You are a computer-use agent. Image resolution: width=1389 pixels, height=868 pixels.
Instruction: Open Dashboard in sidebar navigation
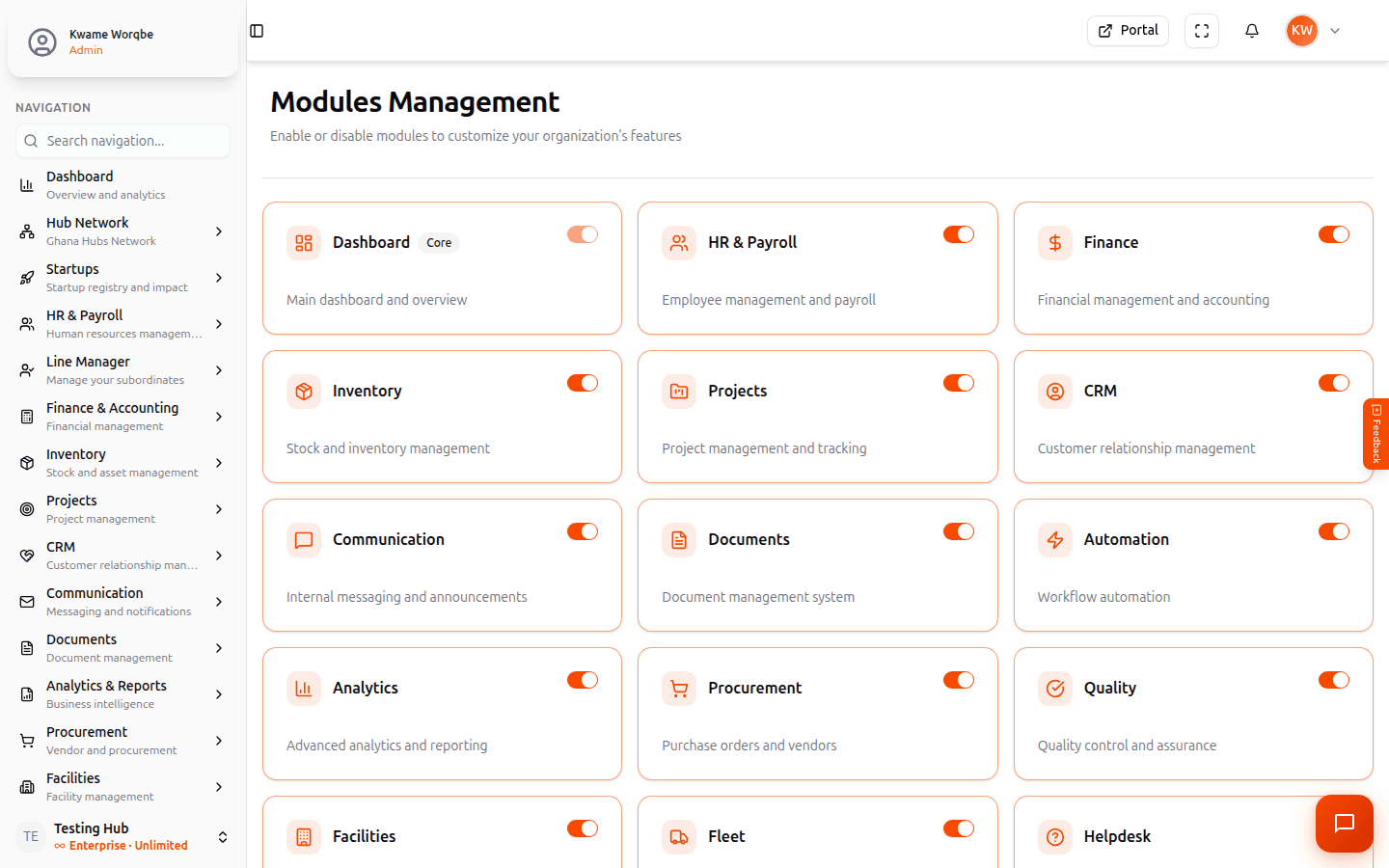(x=123, y=185)
